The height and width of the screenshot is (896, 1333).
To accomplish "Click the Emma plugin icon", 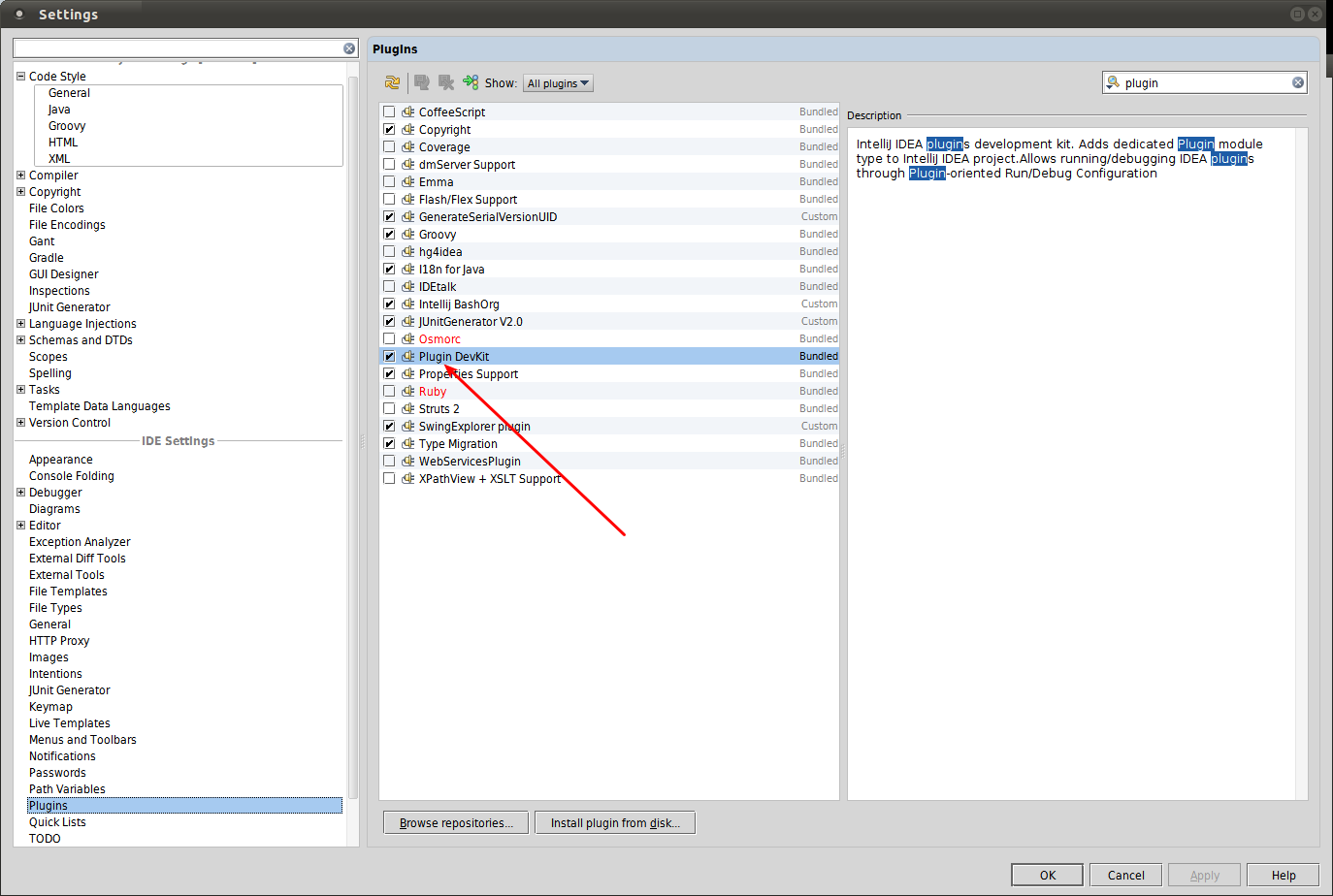I will [x=408, y=182].
